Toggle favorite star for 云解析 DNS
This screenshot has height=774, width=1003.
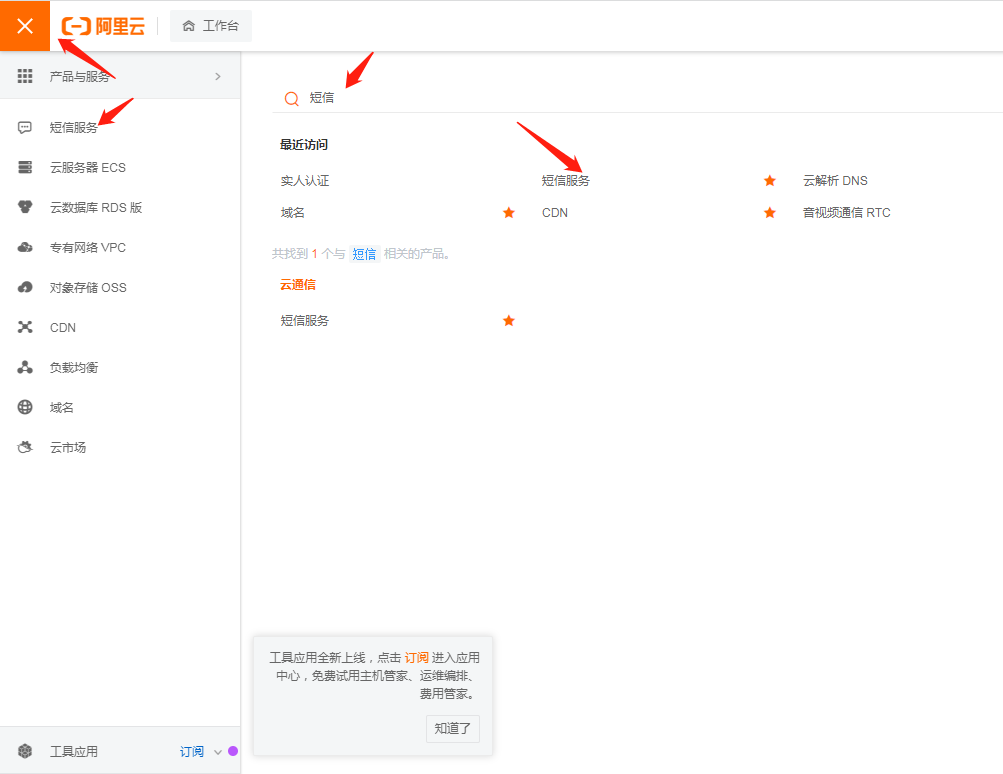click(x=770, y=180)
